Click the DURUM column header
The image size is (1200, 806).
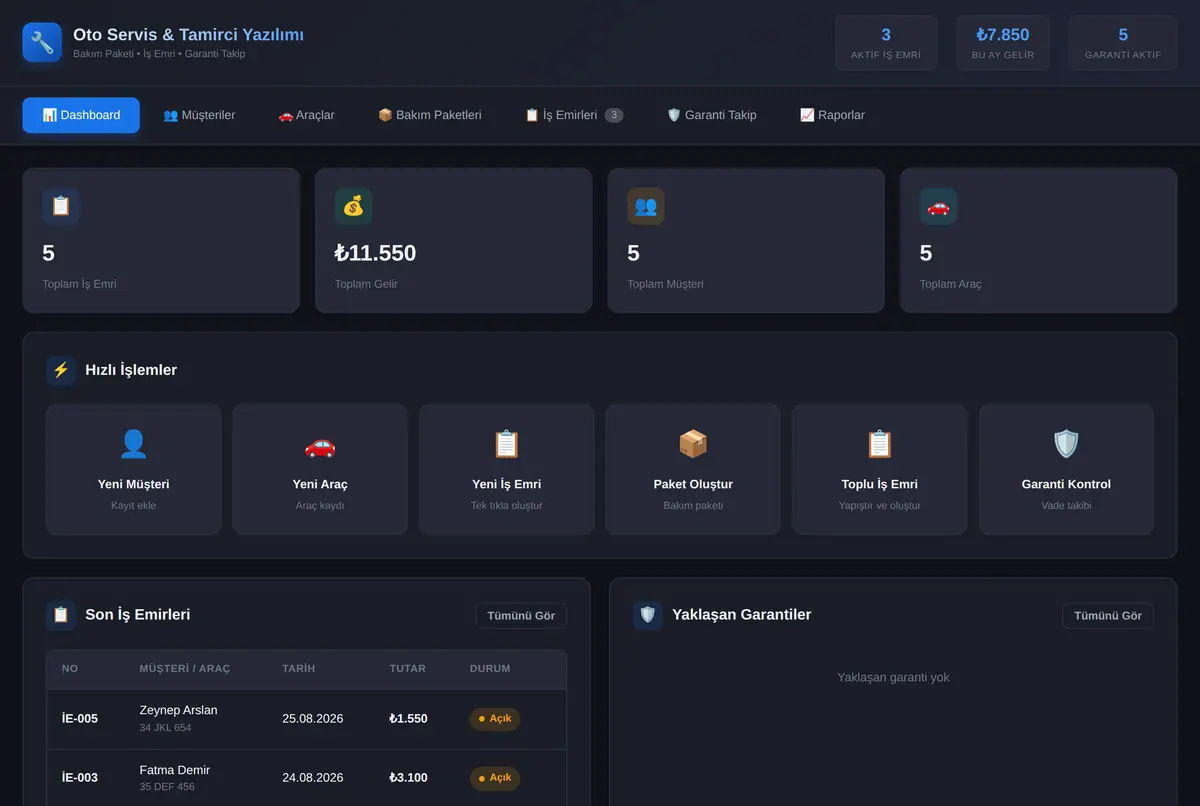490,668
